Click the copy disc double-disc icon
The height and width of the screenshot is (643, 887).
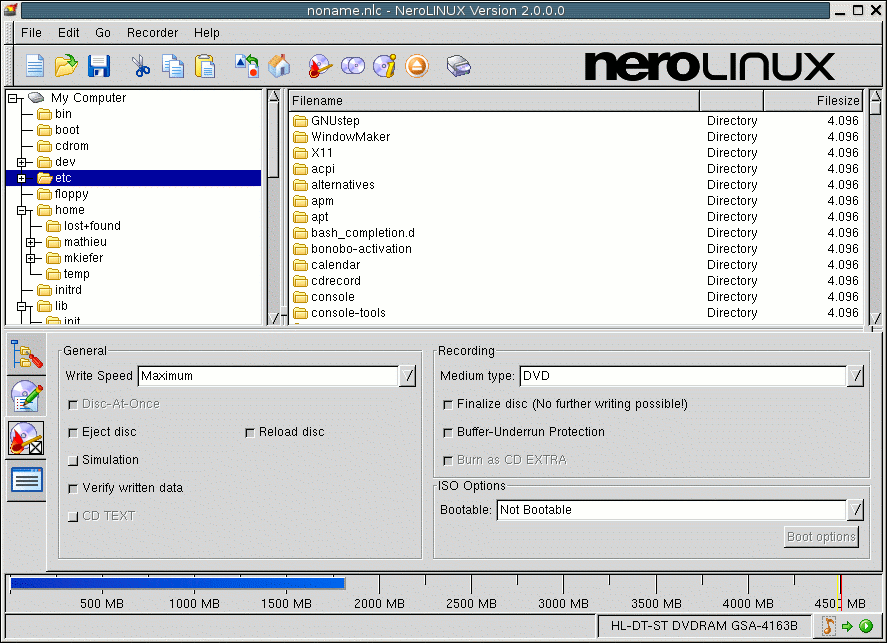pos(353,66)
